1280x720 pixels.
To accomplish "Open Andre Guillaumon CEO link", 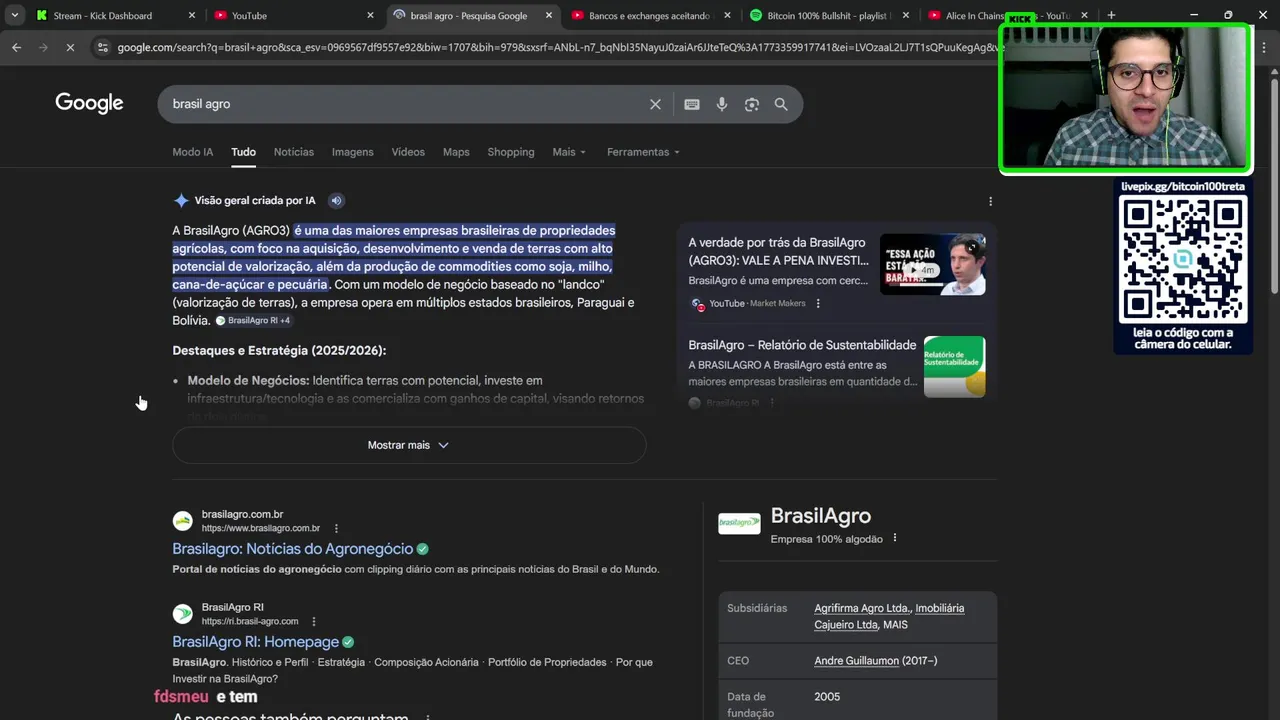I will 856,661.
